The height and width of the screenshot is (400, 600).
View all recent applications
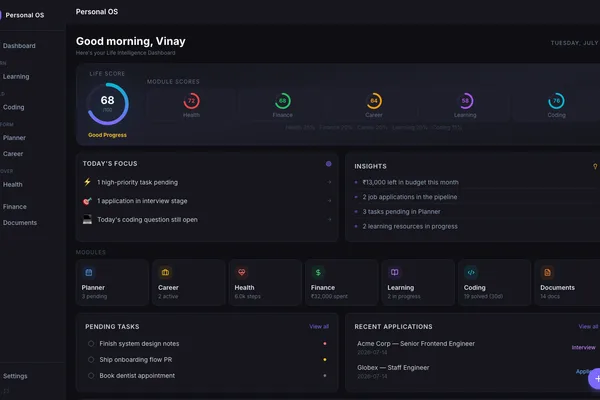[x=588, y=327]
